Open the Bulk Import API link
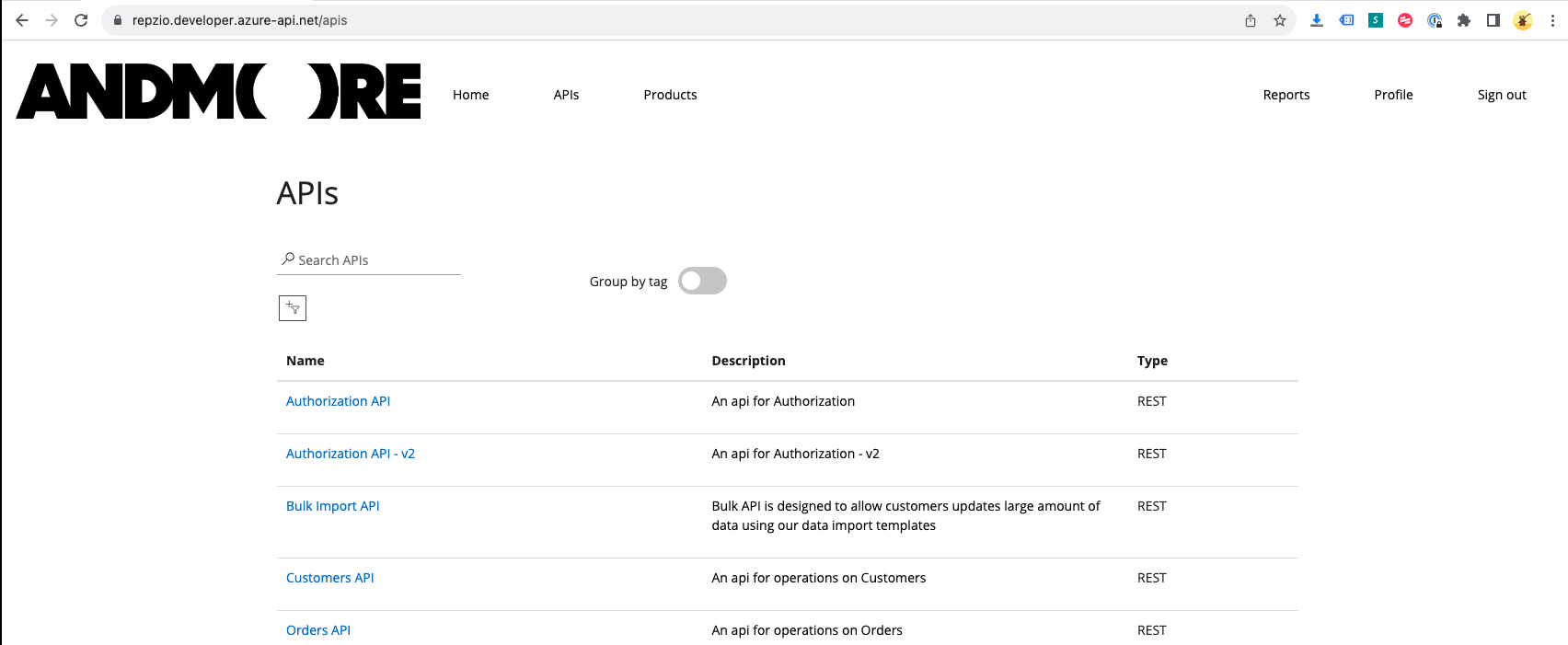The image size is (1568, 645). pyautogui.click(x=332, y=506)
